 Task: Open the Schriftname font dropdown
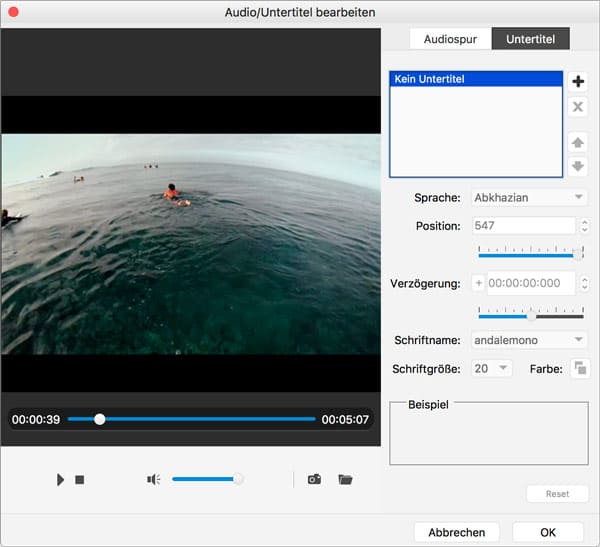pos(528,341)
